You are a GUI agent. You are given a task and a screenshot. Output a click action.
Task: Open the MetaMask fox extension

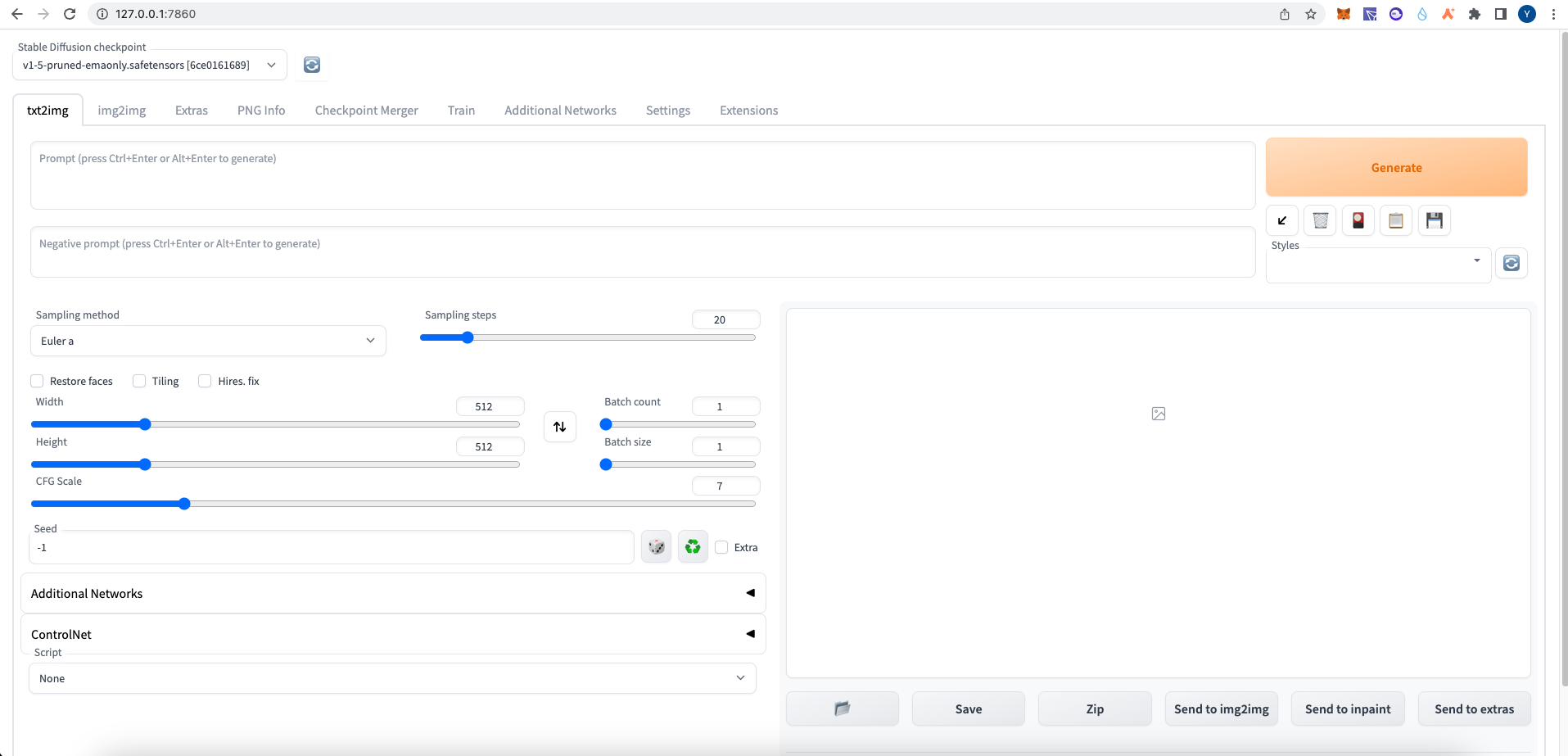click(x=1344, y=14)
